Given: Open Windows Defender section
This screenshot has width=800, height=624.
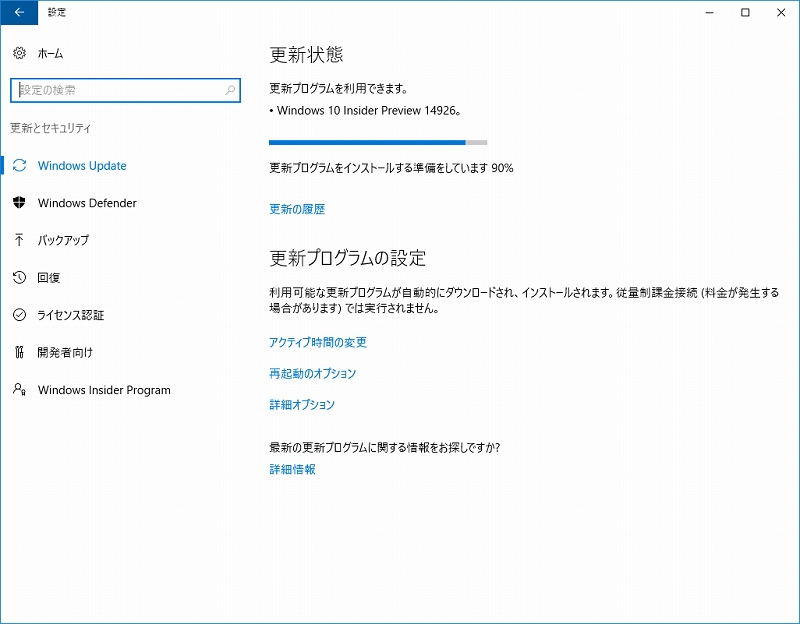Looking at the screenshot, I should point(87,203).
